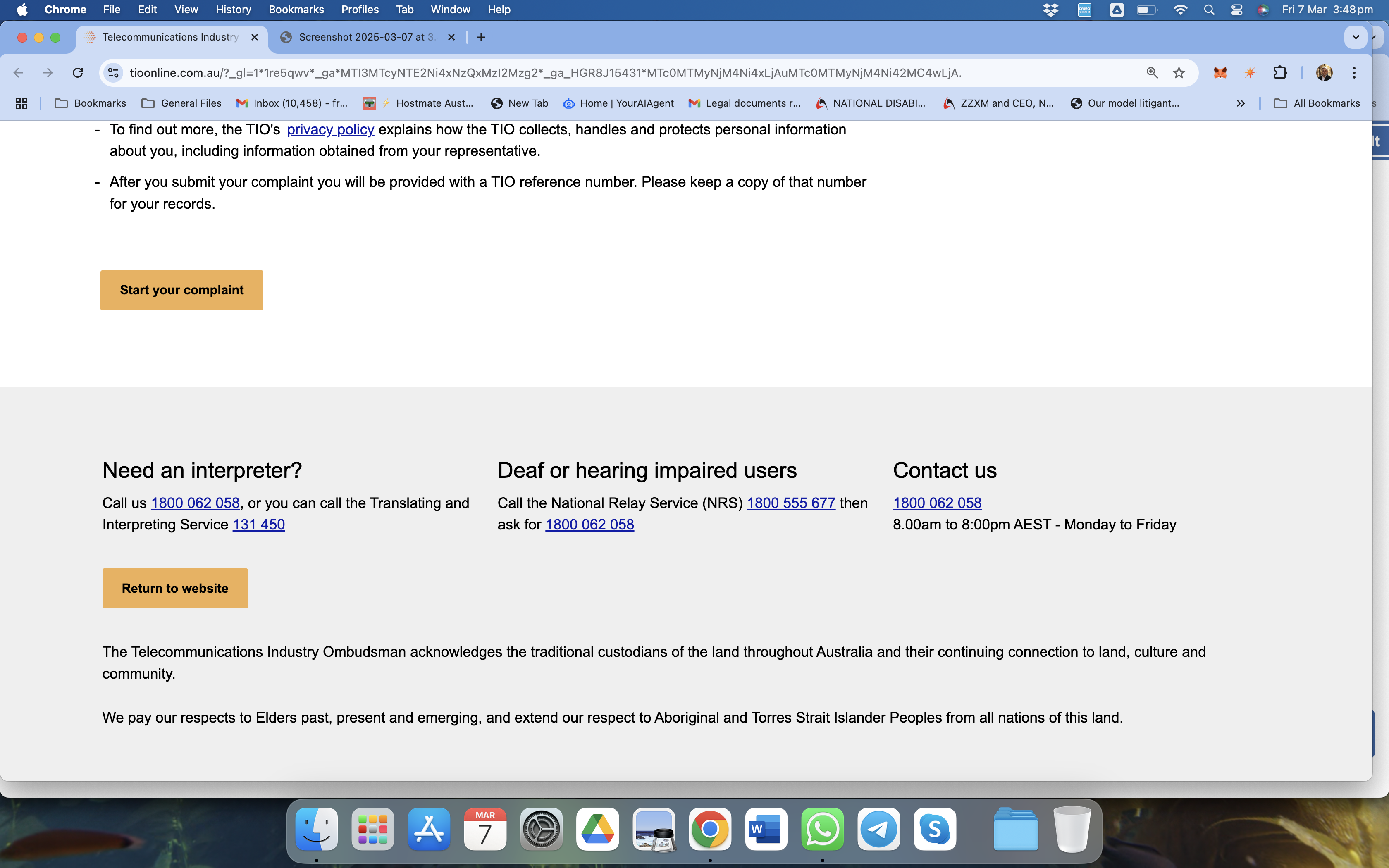Switch to the Screenshot 2025-03-07 tab
Image resolution: width=1389 pixels, height=868 pixels.
click(362, 37)
